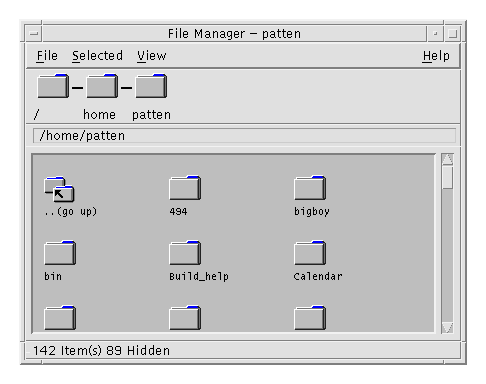Open the Help menu
This screenshot has width=486, height=384.
436,56
